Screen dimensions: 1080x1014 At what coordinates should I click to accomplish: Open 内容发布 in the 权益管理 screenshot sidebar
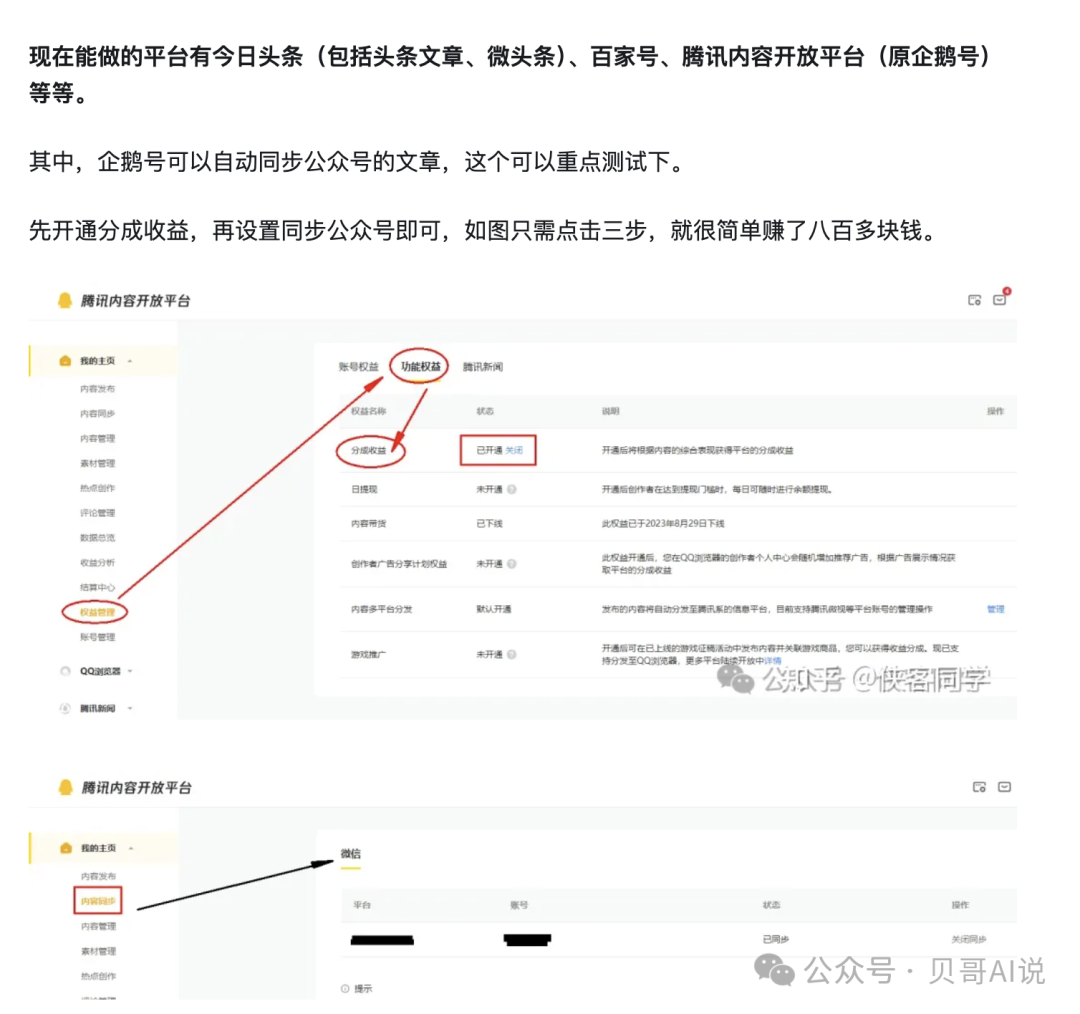tap(97, 389)
